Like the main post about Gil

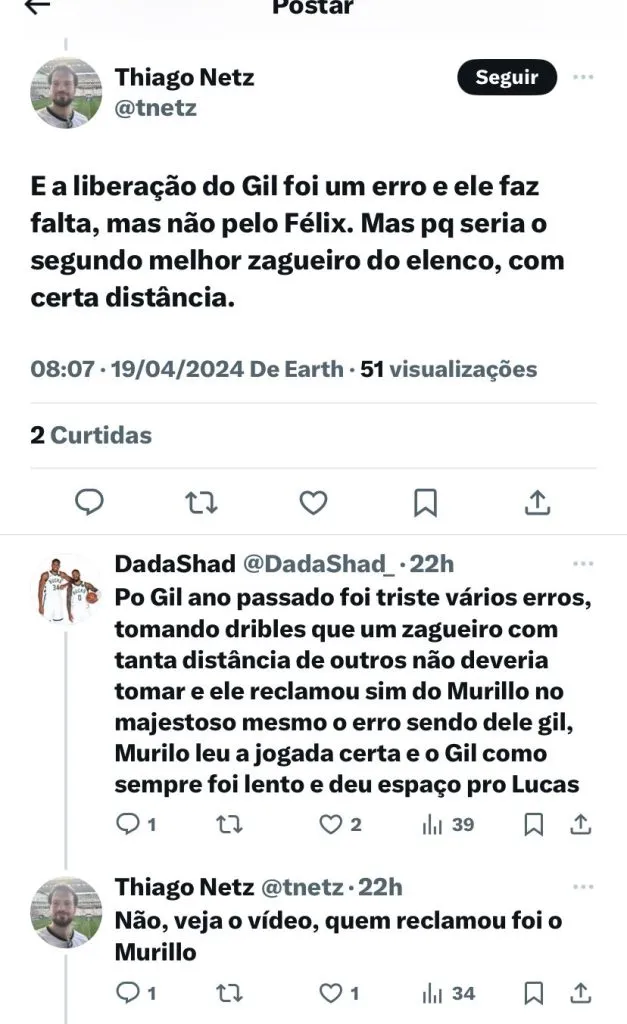click(x=313, y=502)
